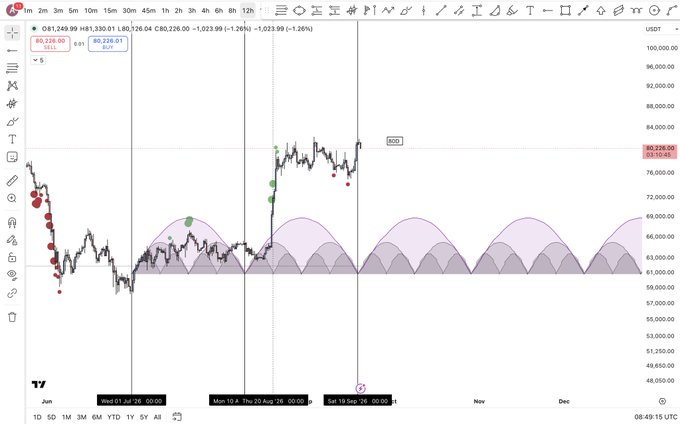Select the zigzag path tool in top toolbar

[x=388, y=10]
